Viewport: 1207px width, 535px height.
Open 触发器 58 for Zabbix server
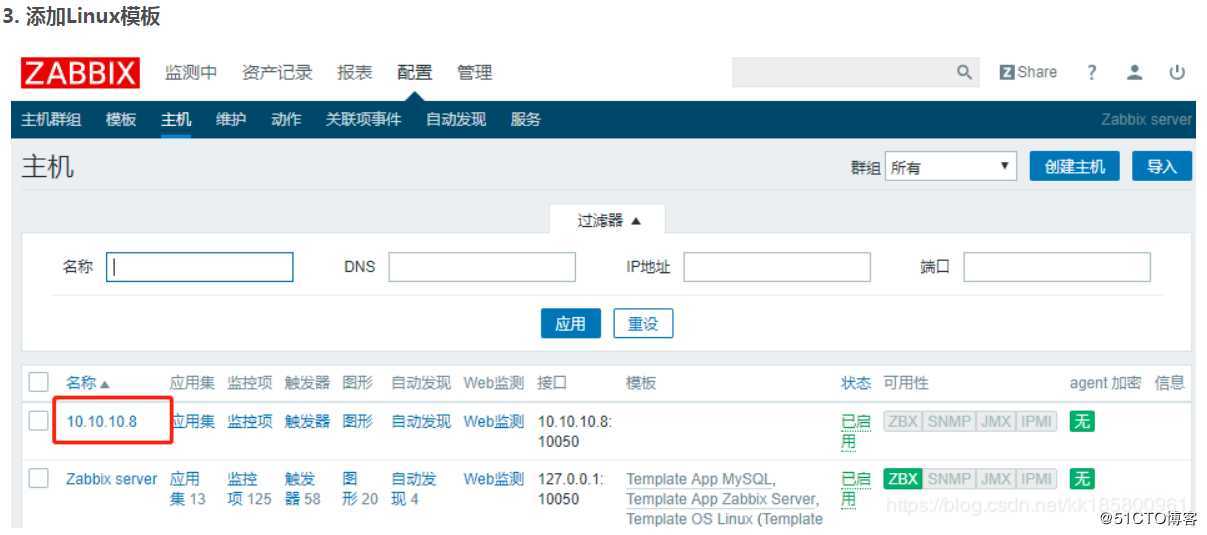pos(303,488)
